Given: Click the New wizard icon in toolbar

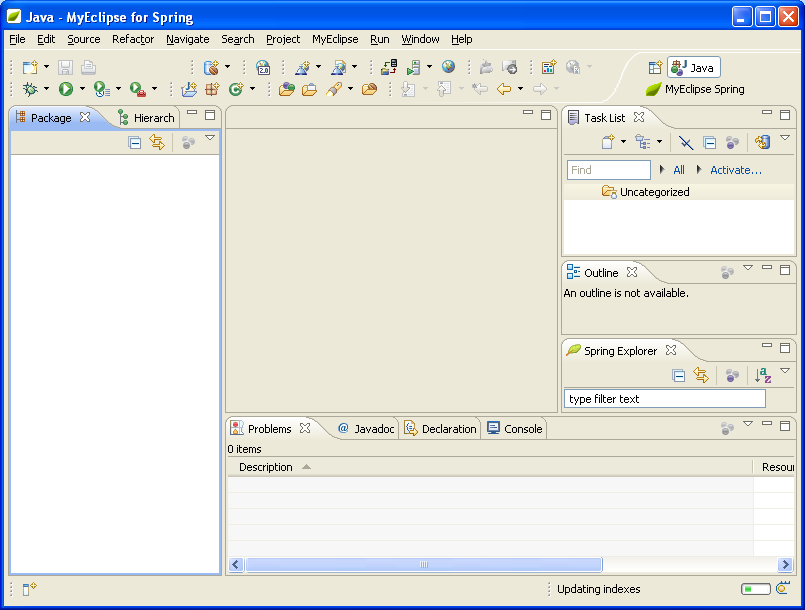Looking at the screenshot, I should (x=30, y=67).
